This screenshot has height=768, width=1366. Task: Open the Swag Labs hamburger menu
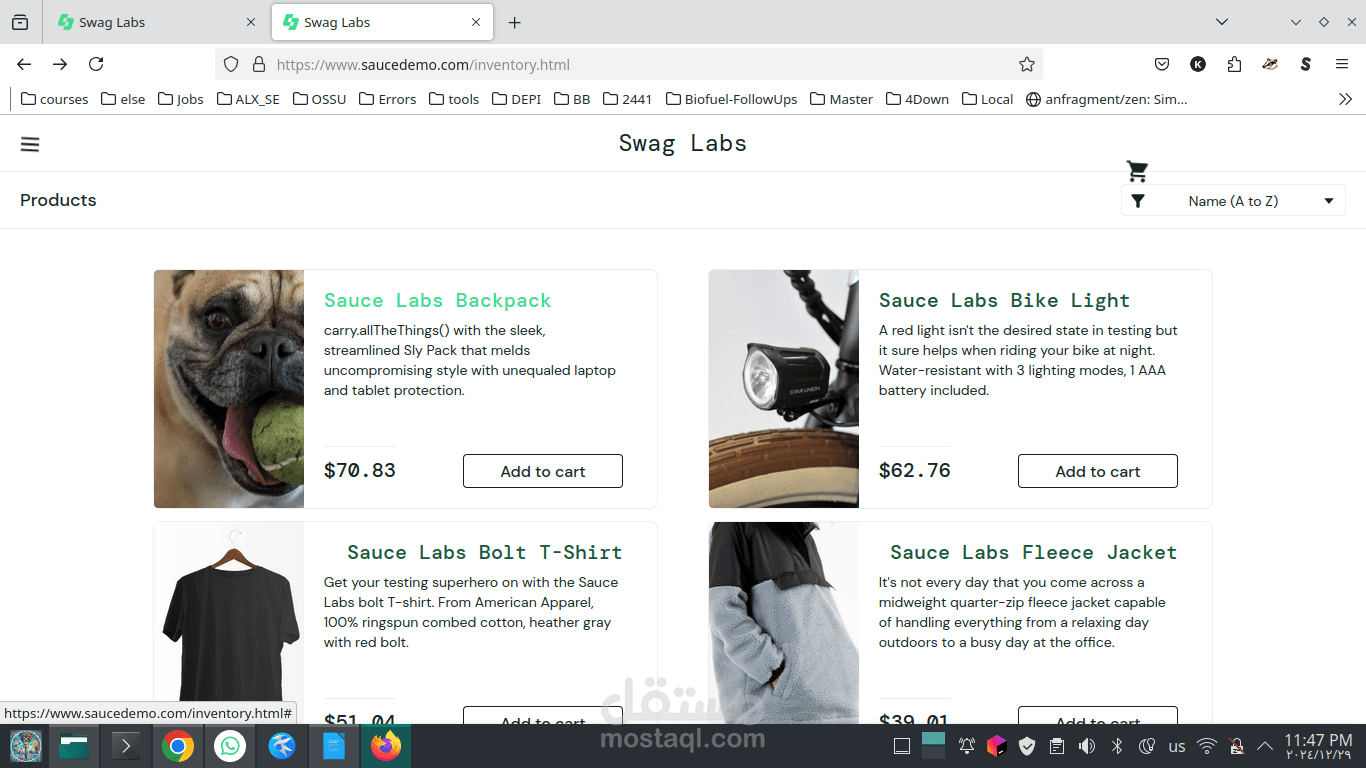(30, 144)
